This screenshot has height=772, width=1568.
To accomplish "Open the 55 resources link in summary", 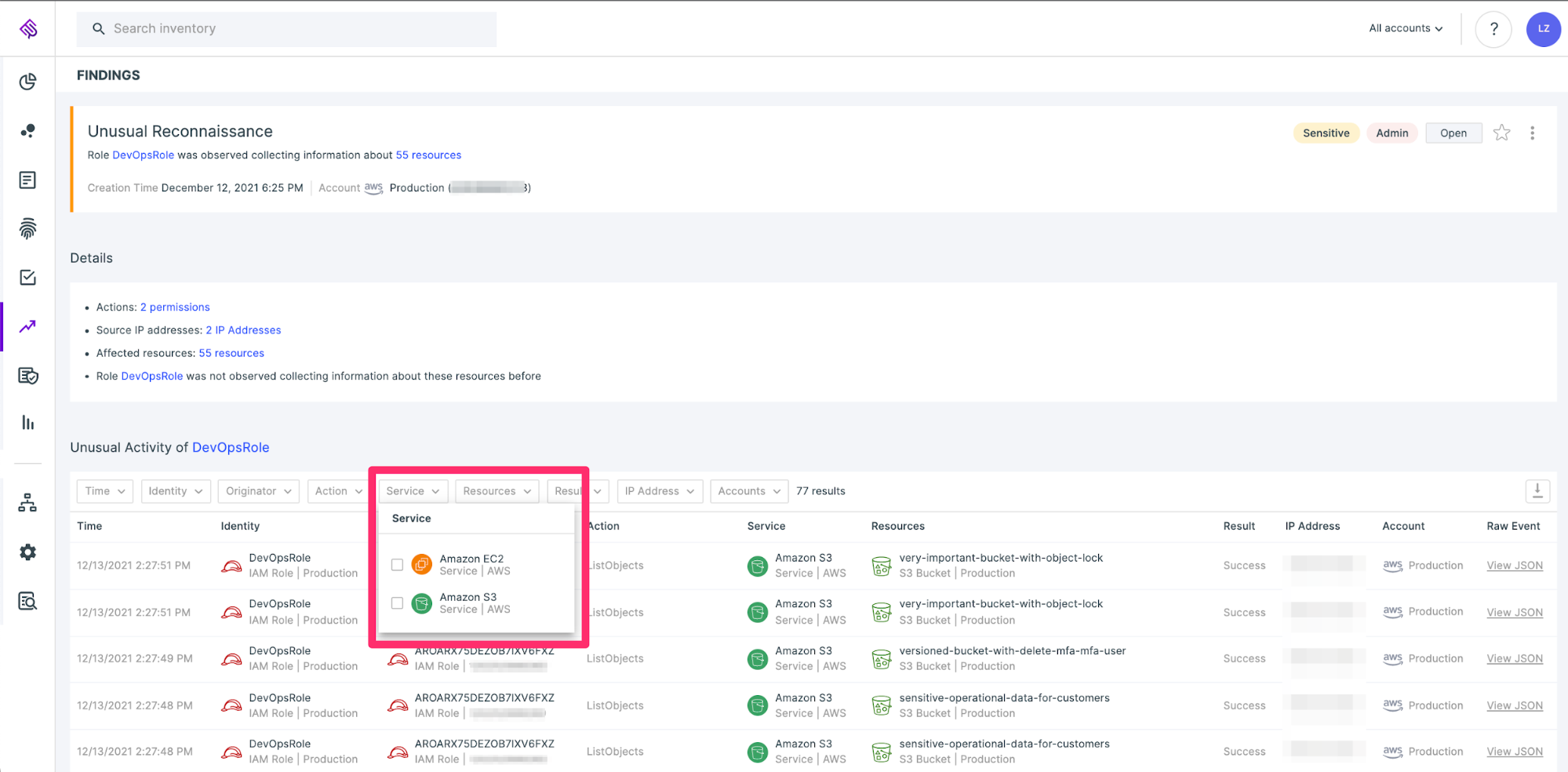I will 428,155.
